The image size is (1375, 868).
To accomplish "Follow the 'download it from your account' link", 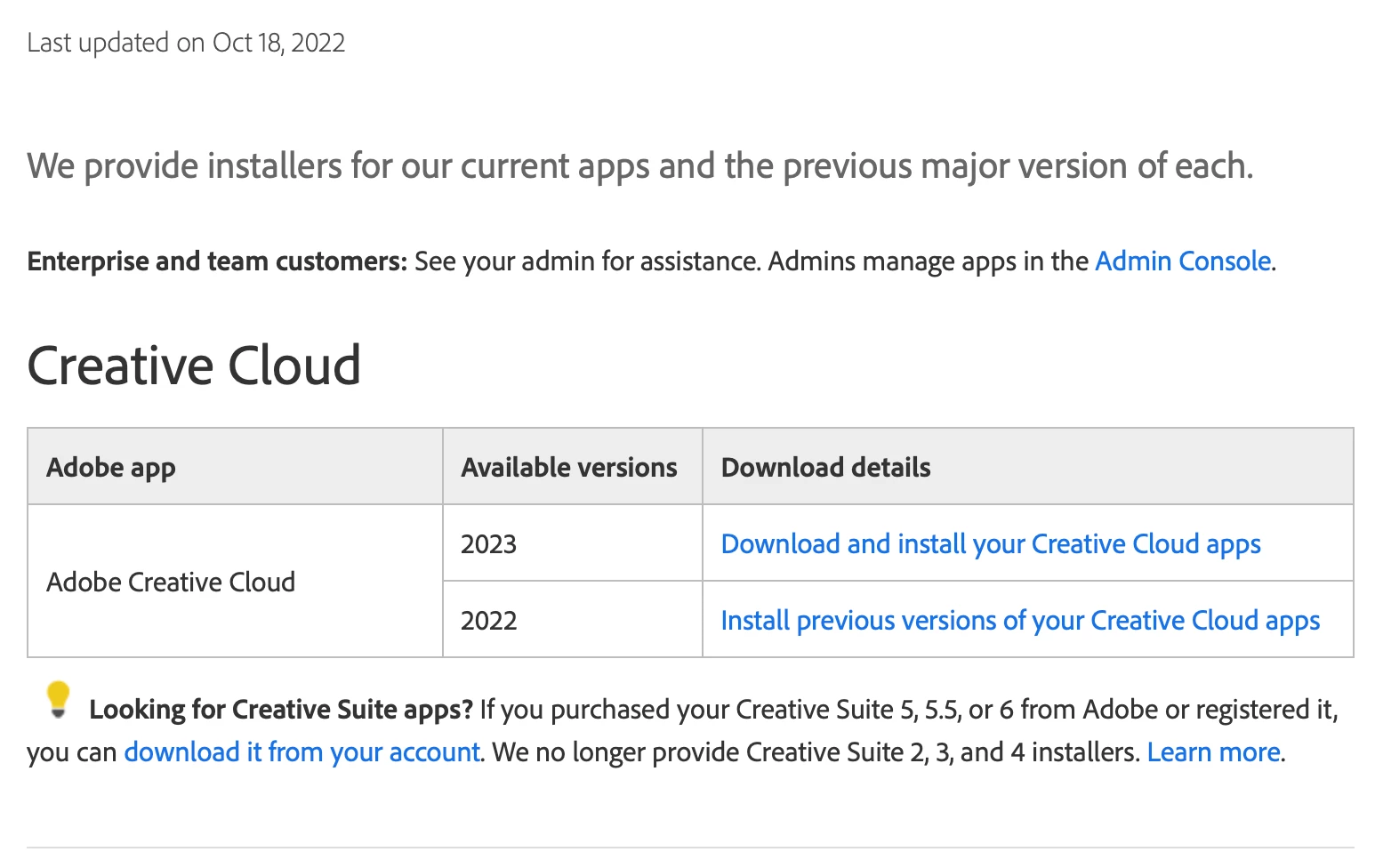I will pyautogui.click(x=302, y=752).
